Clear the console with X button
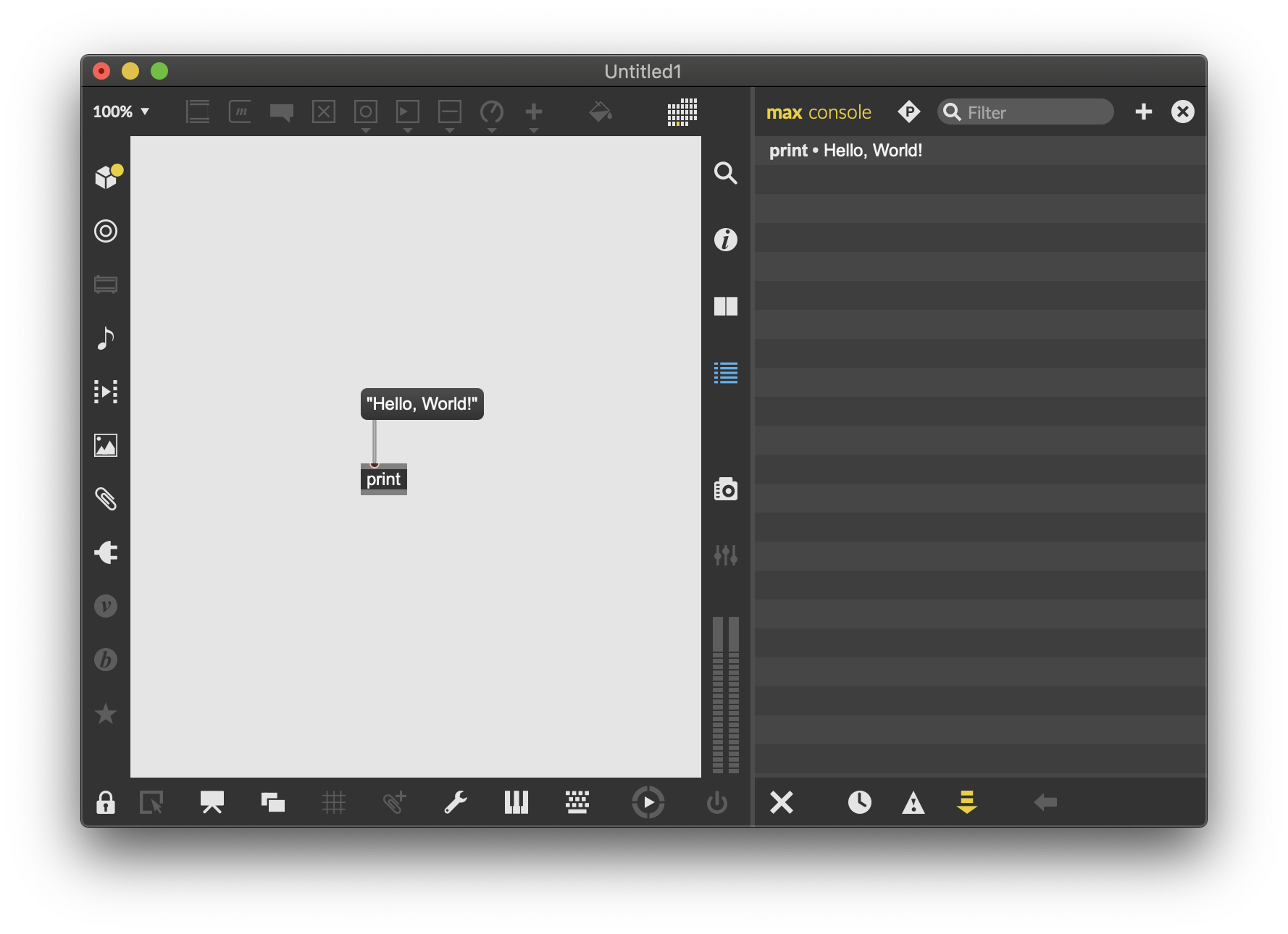The width and height of the screenshot is (1288, 934). (x=782, y=802)
